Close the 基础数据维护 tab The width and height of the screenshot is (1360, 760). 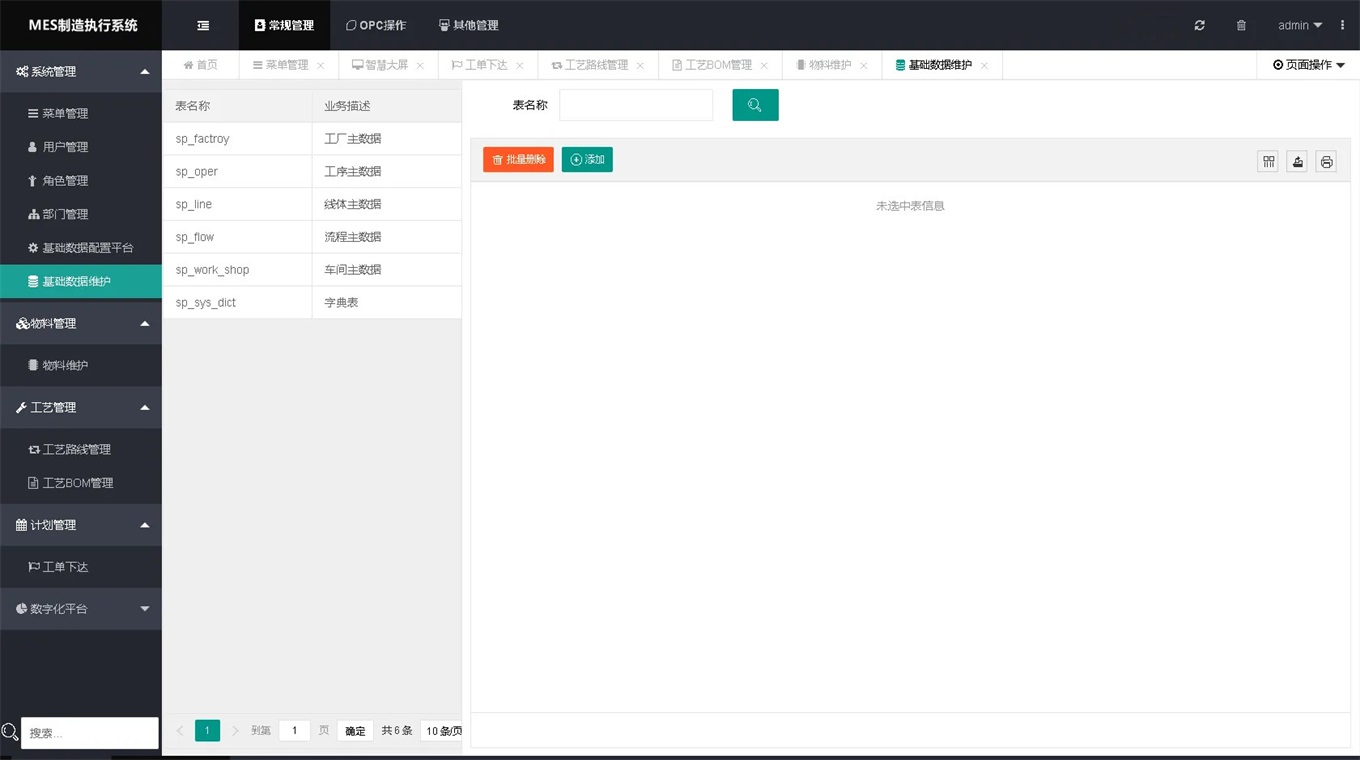(984, 66)
